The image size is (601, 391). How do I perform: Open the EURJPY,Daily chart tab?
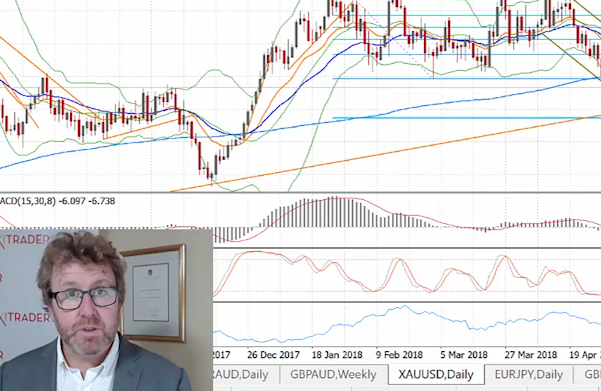[x=529, y=374]
